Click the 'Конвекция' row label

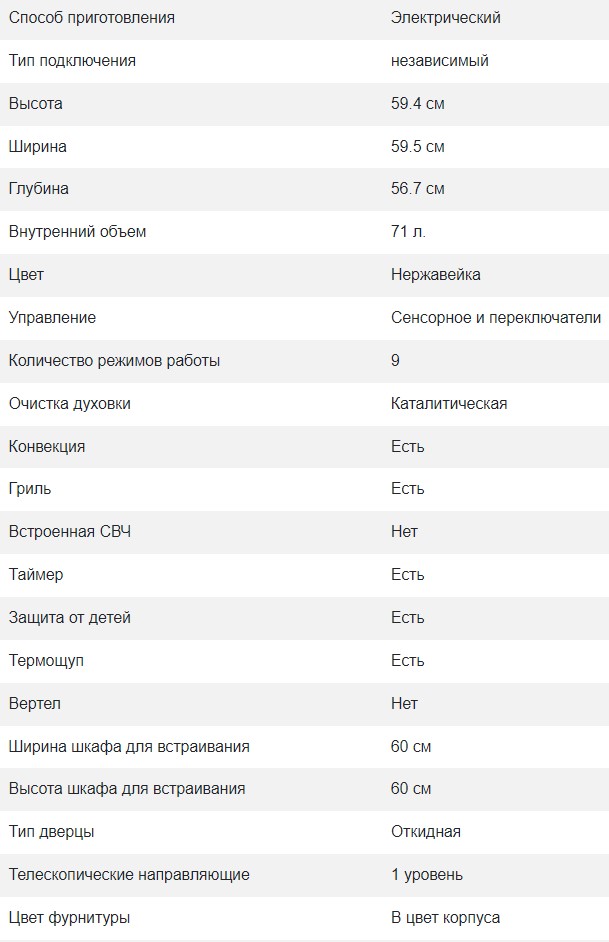pos(46,447)
